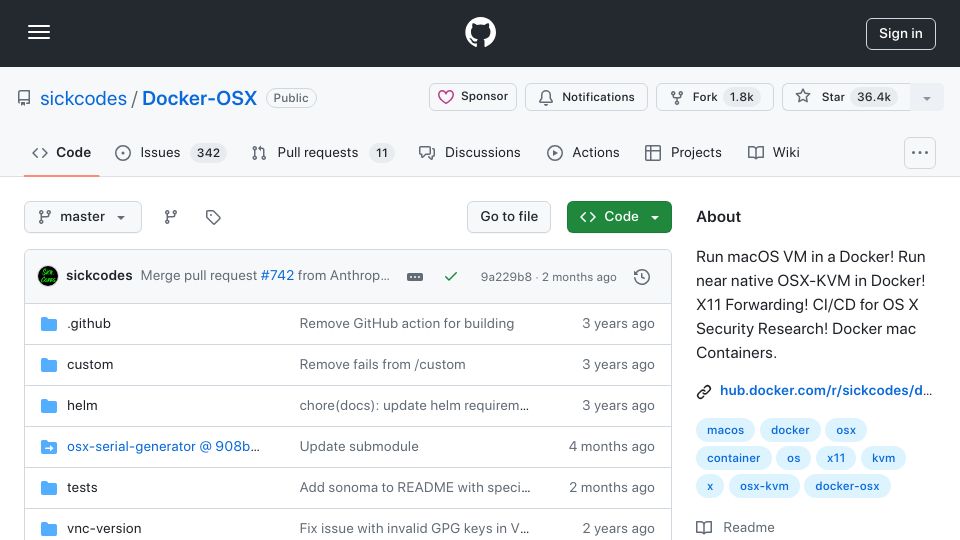Image resolution: width=960 pixels, height=540 pixels.
Task: Open the hamburger navigation menu
Action: point(39,32)
